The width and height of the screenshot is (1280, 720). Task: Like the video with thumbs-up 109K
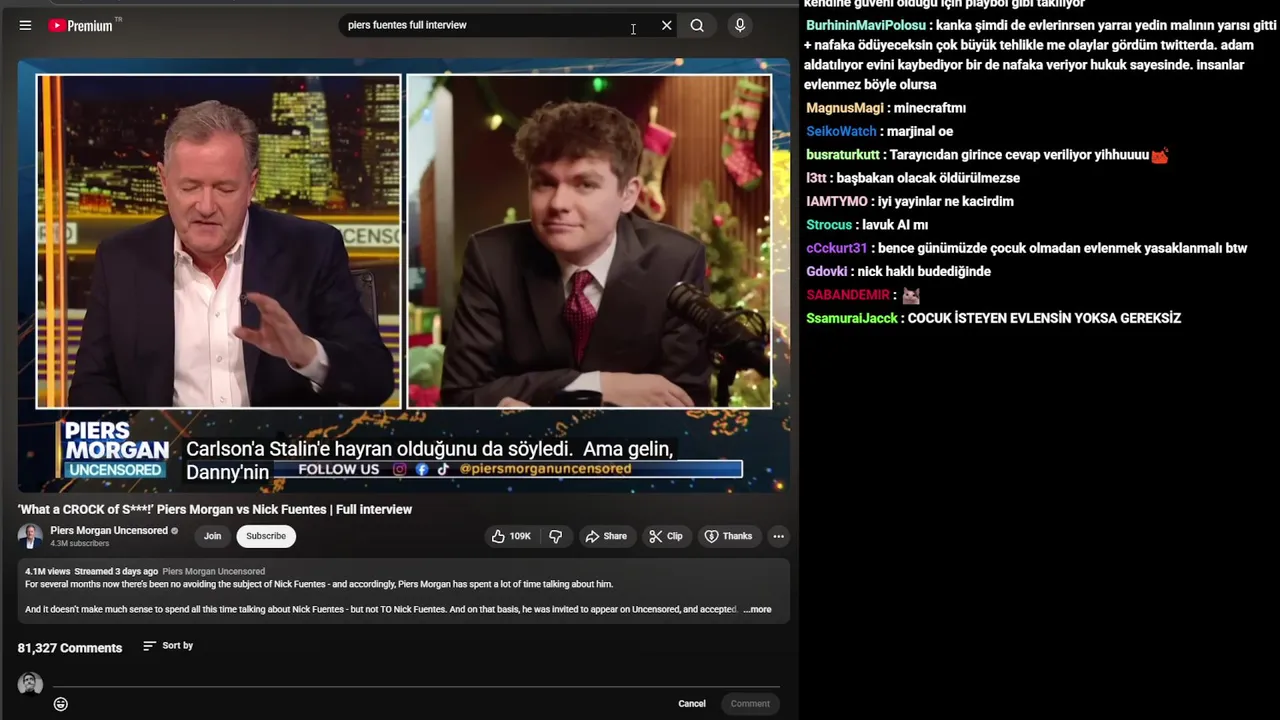tap(511, 536)
